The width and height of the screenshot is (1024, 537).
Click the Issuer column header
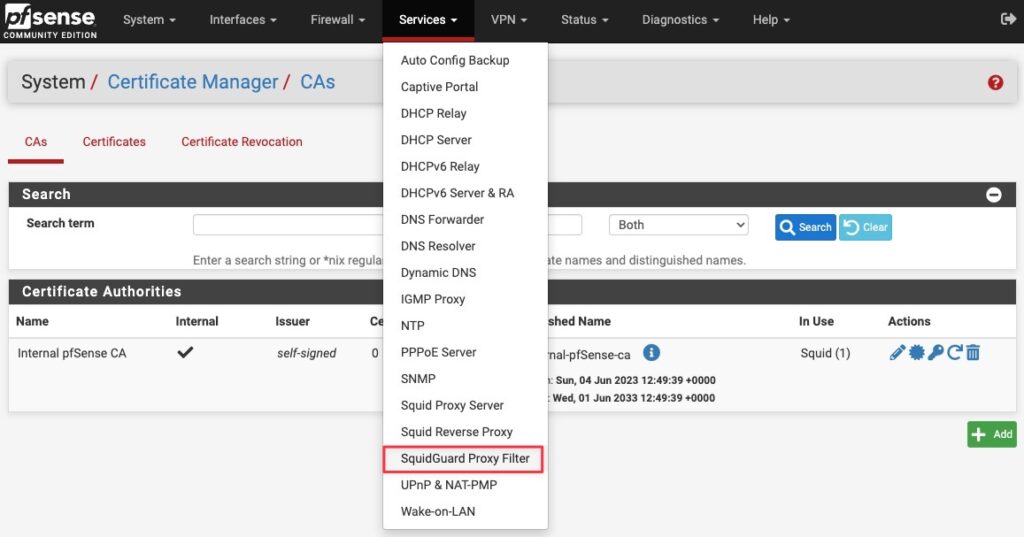pyautogui.click(x=293, y=321)
